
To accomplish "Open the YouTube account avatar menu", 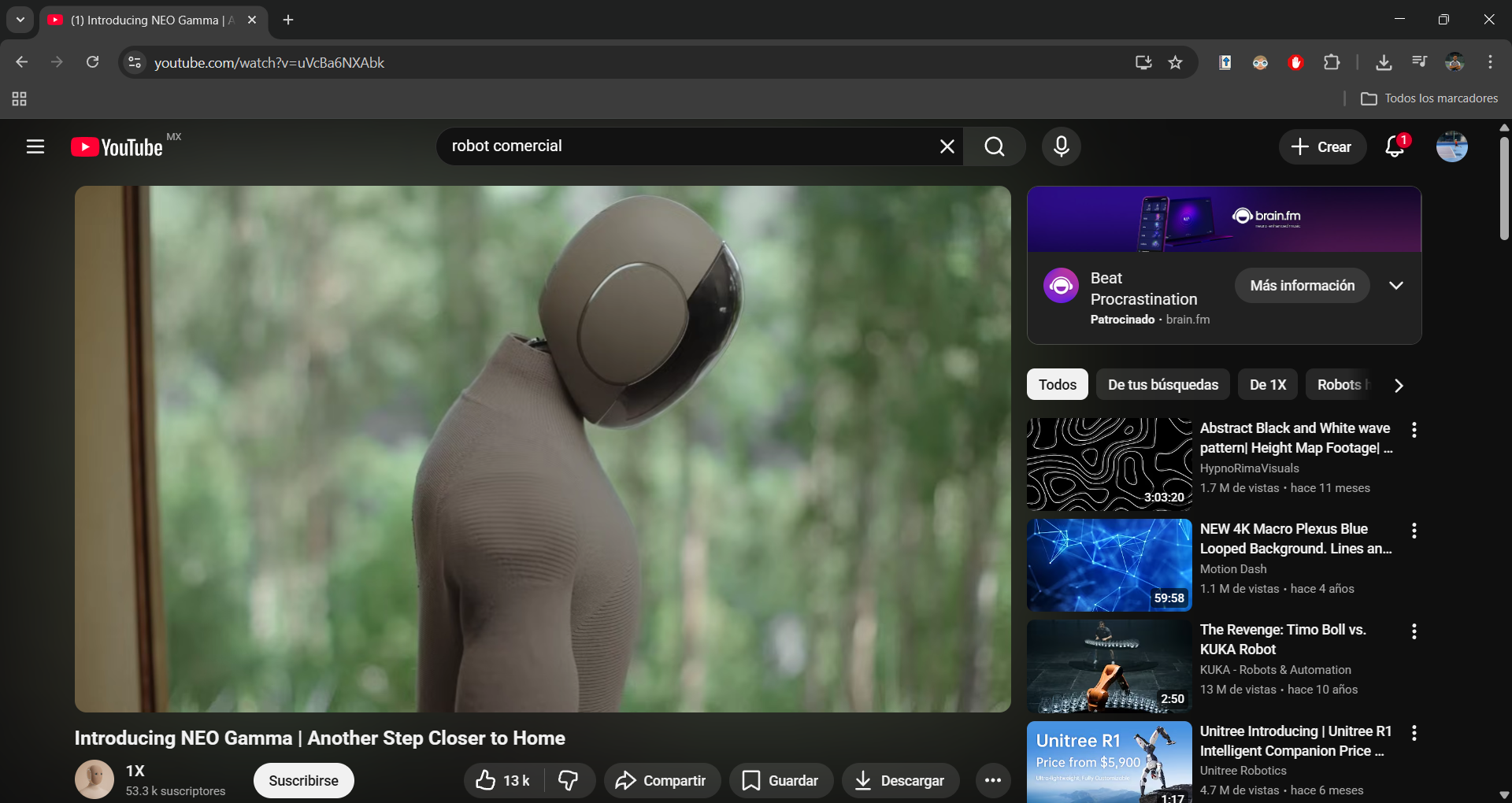I will point(1452,146).
